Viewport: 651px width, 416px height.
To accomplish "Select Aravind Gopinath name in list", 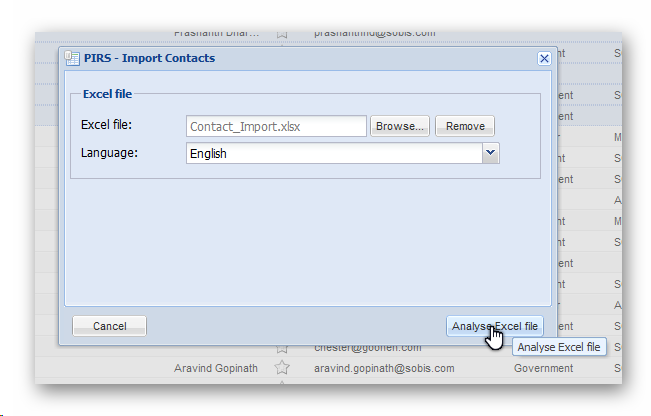I will (x=216, y=368).
